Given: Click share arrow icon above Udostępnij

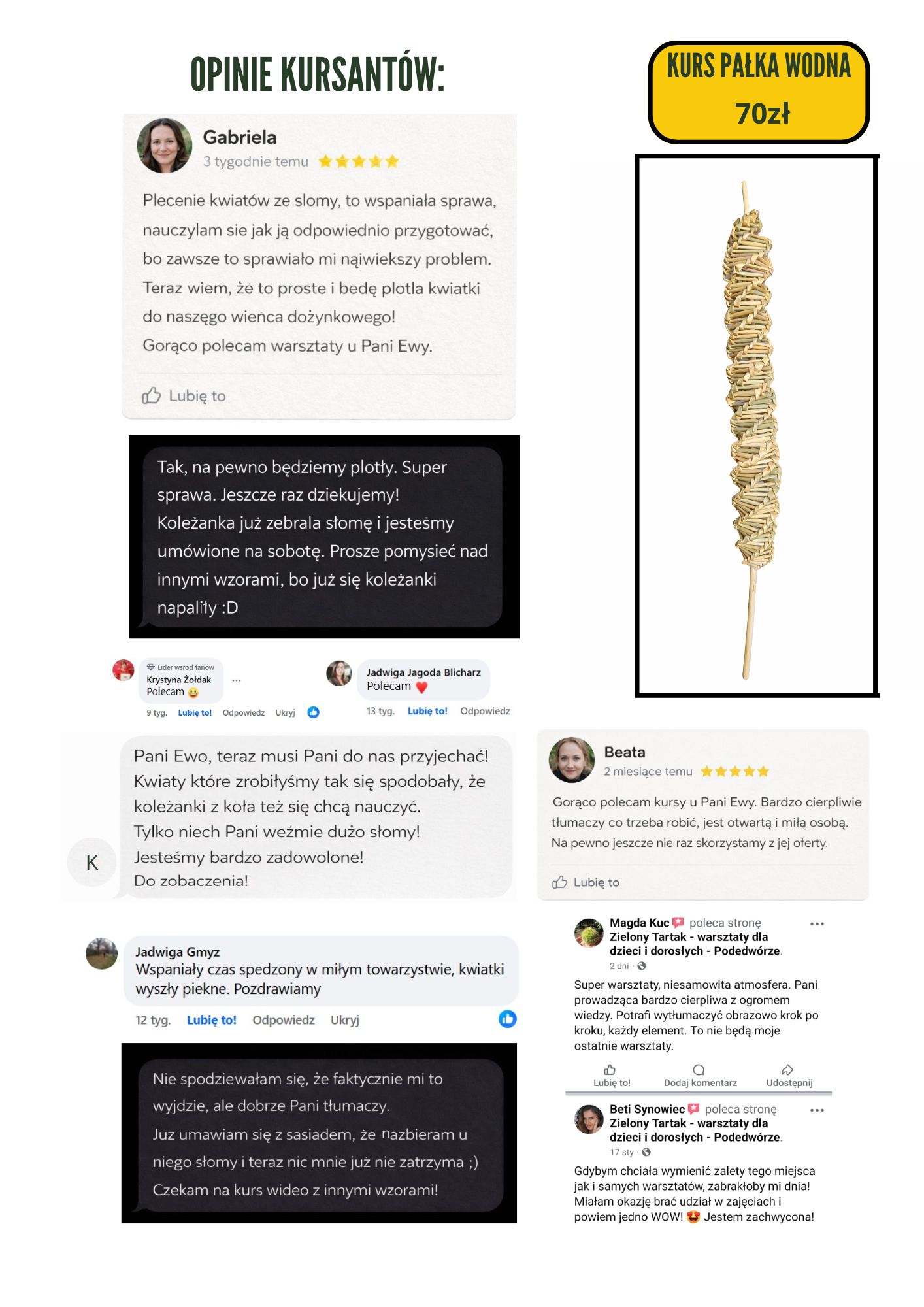Looking at the screenshot, I should coord(787,1070).
